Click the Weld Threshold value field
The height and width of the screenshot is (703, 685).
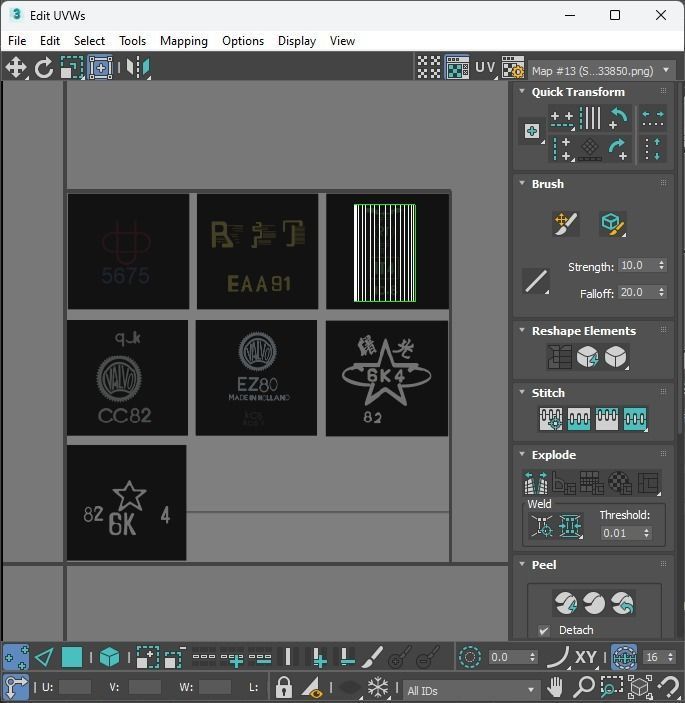[621, 533]
